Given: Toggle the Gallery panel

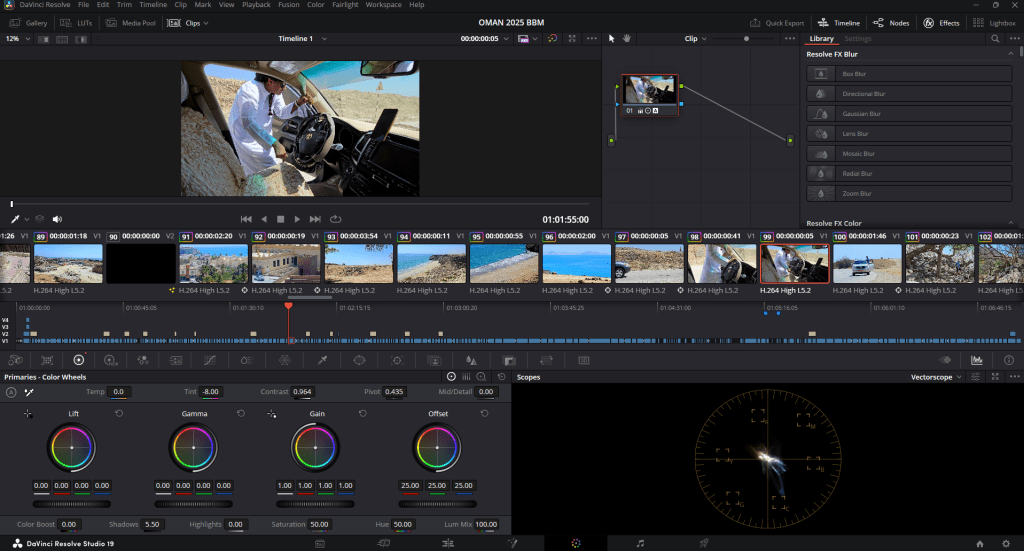Looking at the screenshot, I should click(28, 23).
